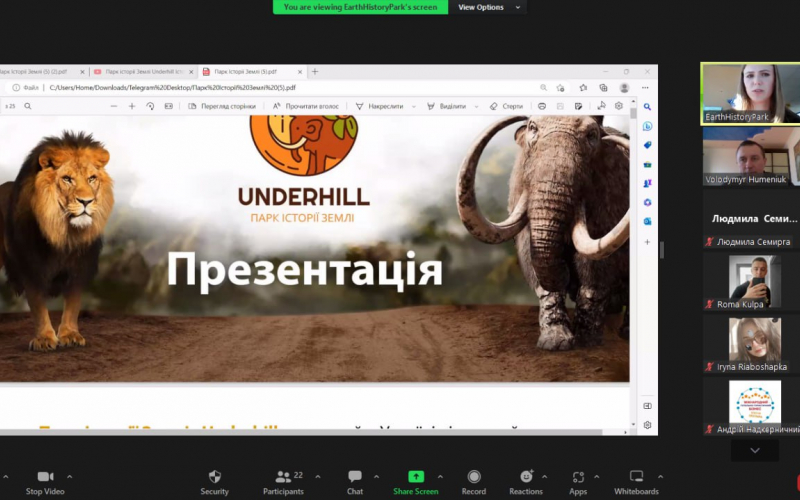Click the fit-to-width icon
Image resolution: width=800 pixels, height=500 pixels.
168,106
